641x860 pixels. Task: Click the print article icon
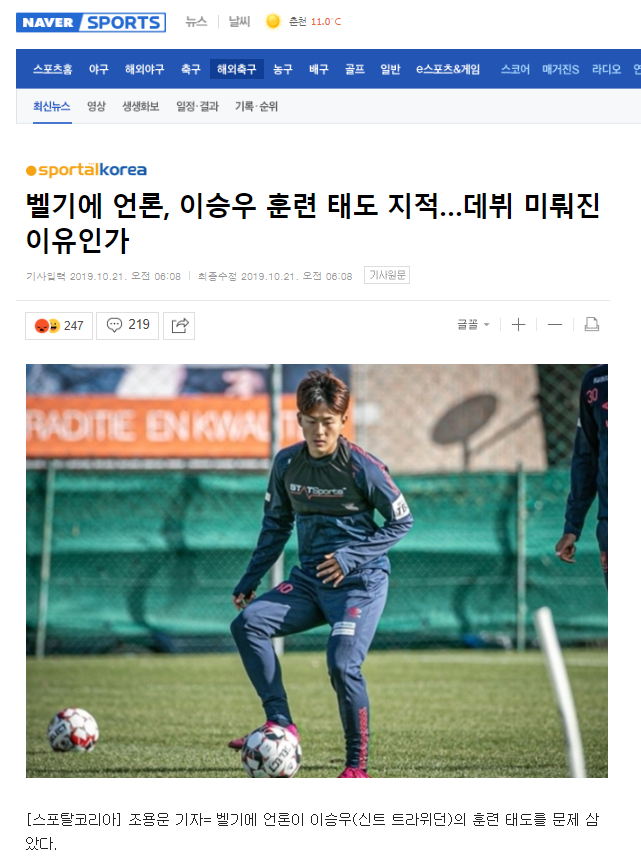coord(592,325)
